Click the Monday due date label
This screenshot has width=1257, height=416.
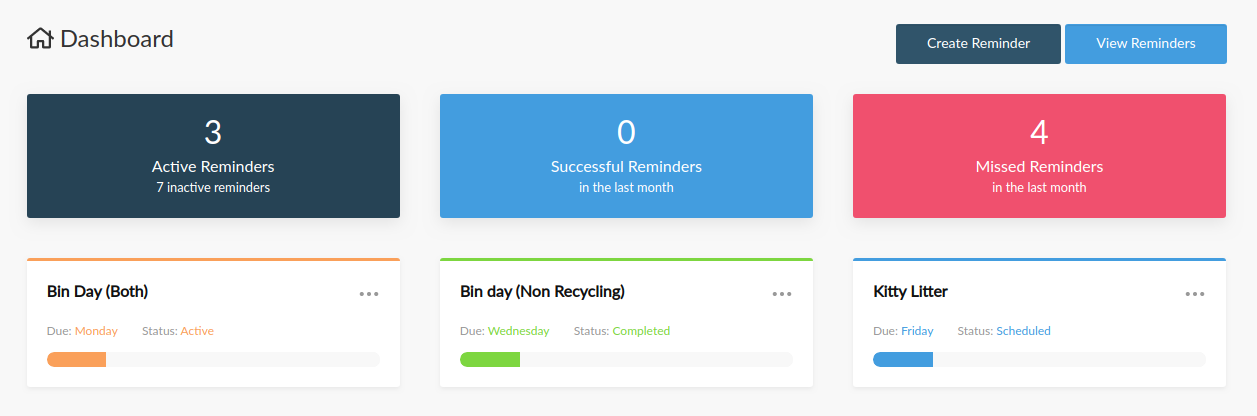[96, 331]
